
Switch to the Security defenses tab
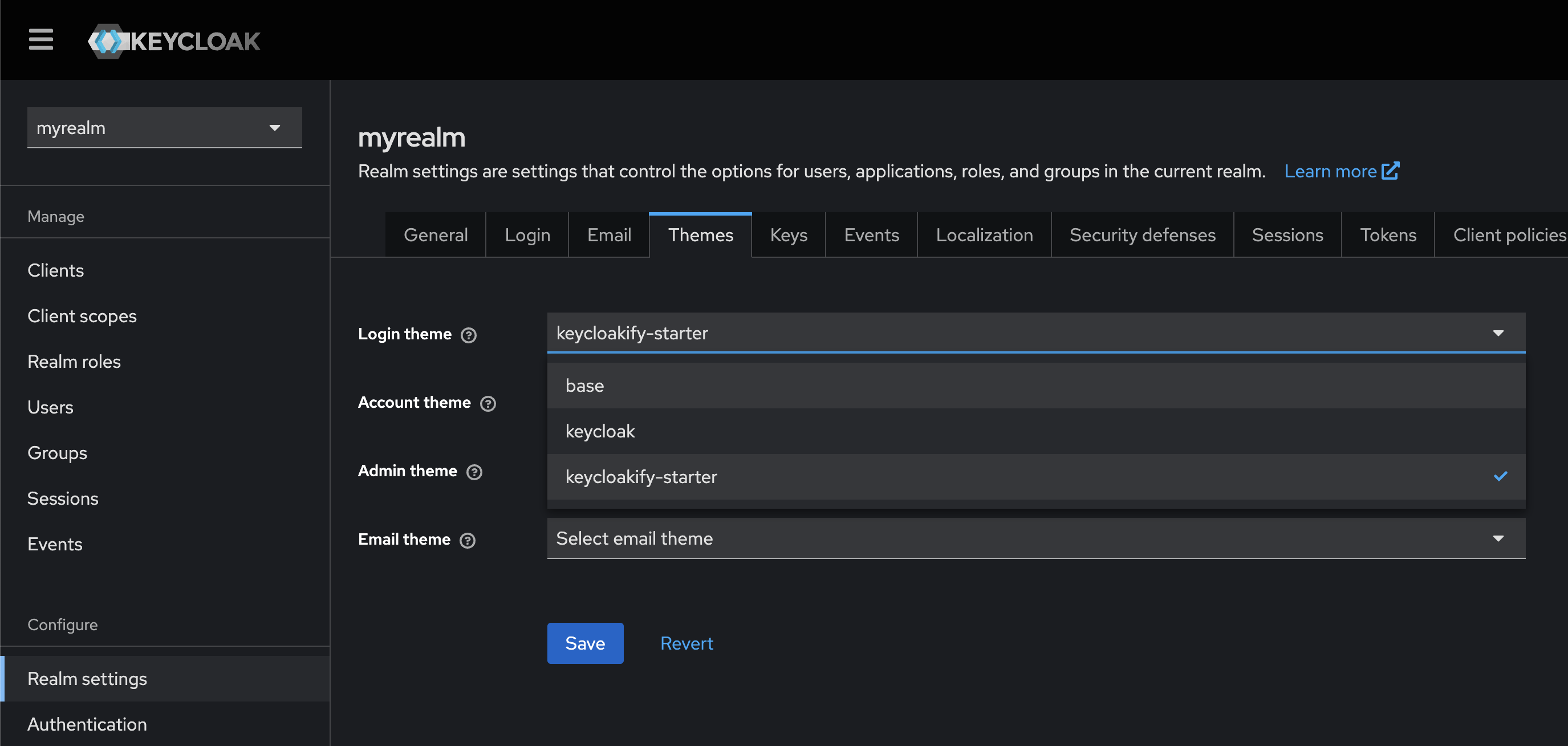1142,235
